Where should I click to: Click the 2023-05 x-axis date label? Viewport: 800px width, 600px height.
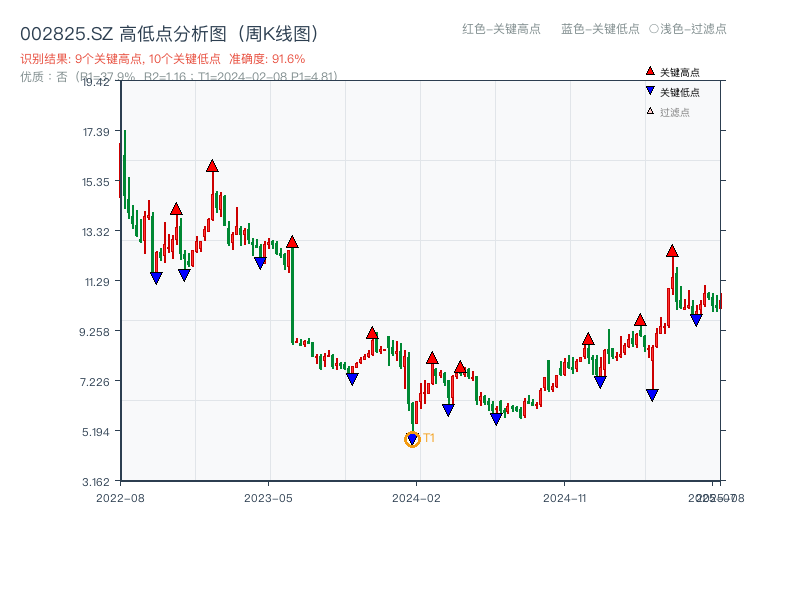(269, 497)
